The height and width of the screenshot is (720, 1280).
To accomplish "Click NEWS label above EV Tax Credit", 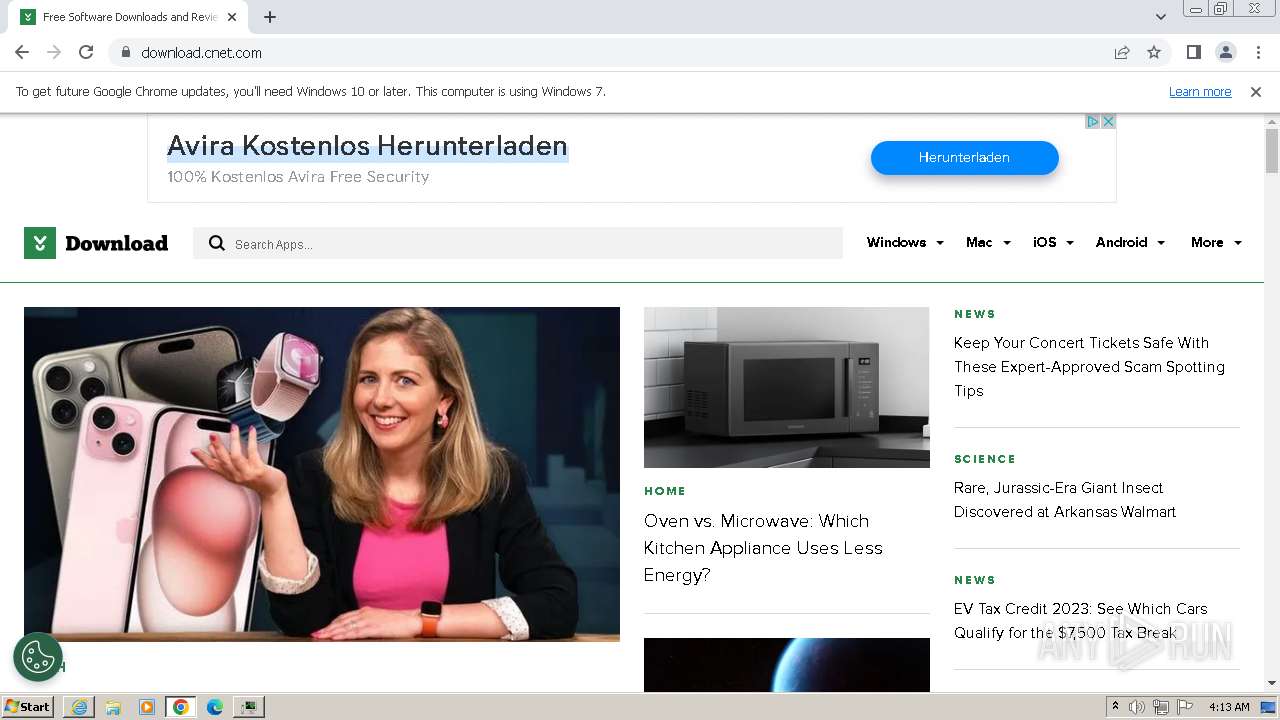I will click(975, 580).
